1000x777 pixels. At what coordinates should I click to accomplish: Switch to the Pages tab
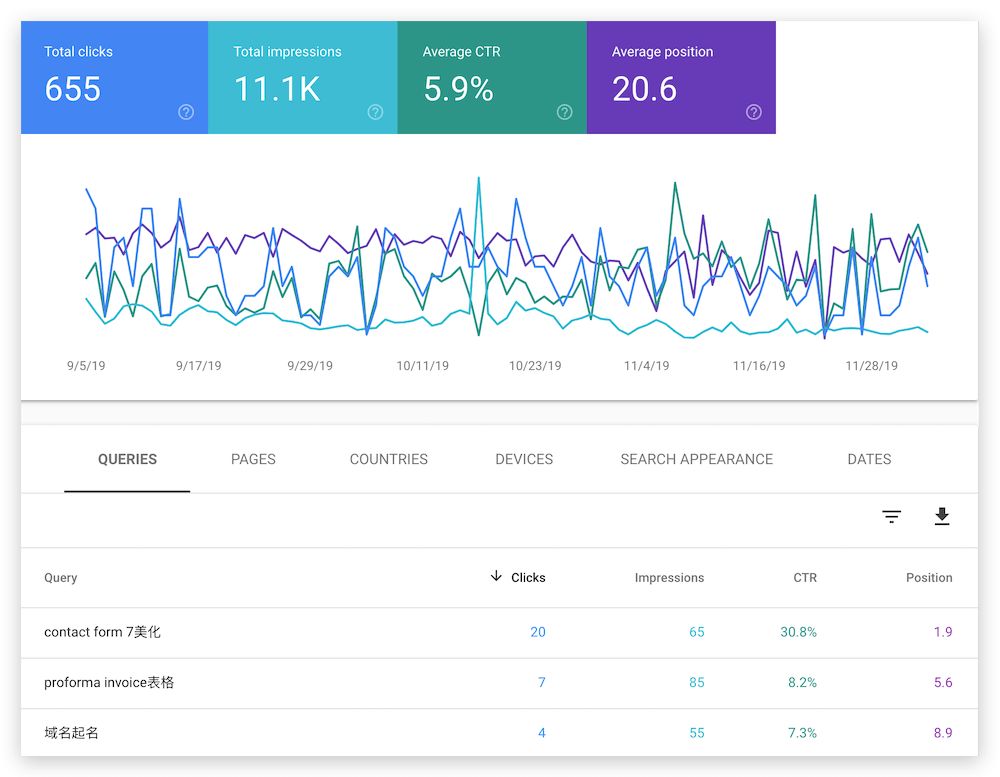(253, 460)
